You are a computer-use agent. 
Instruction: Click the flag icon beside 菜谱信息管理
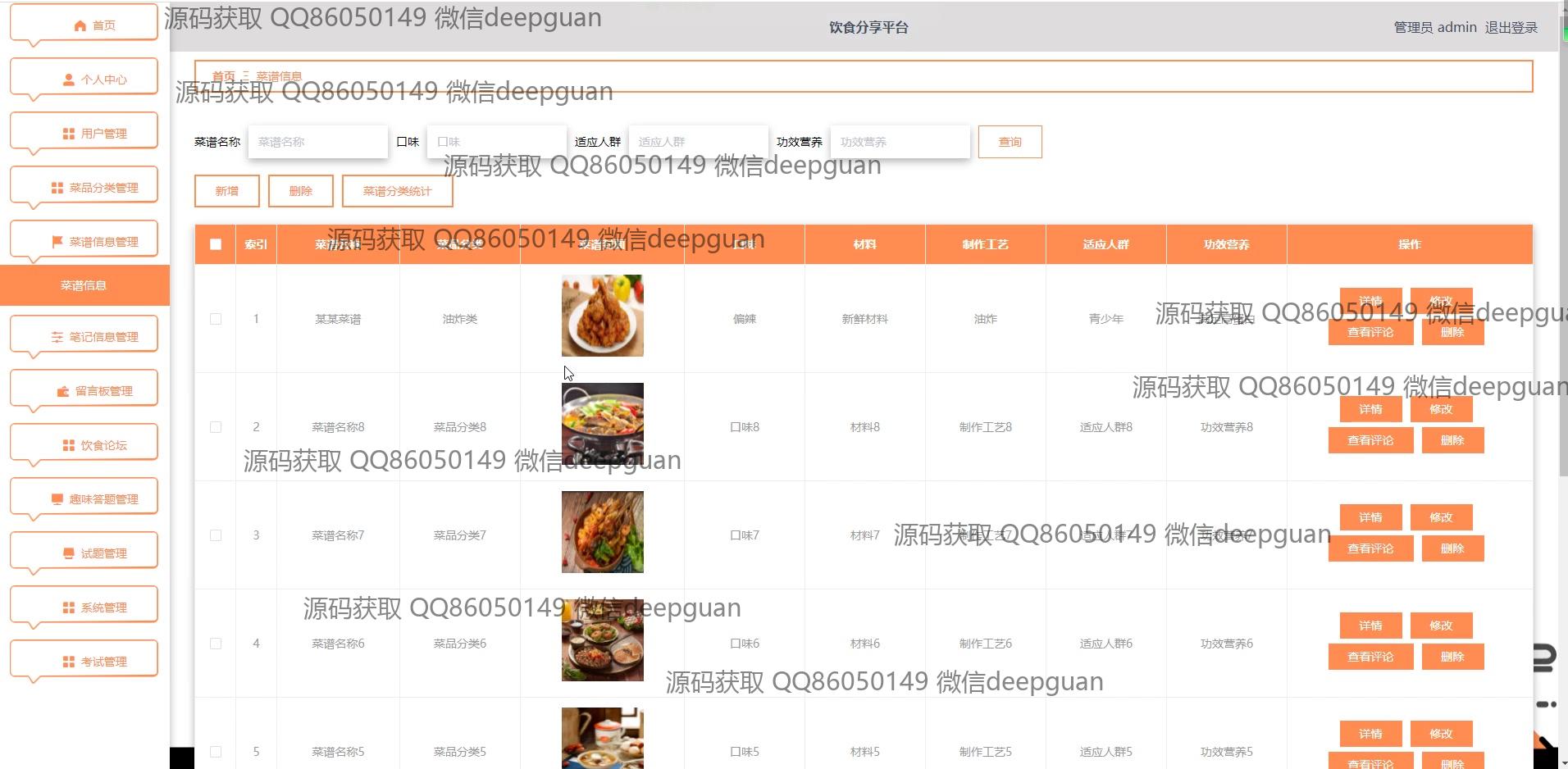coord(57,242)
